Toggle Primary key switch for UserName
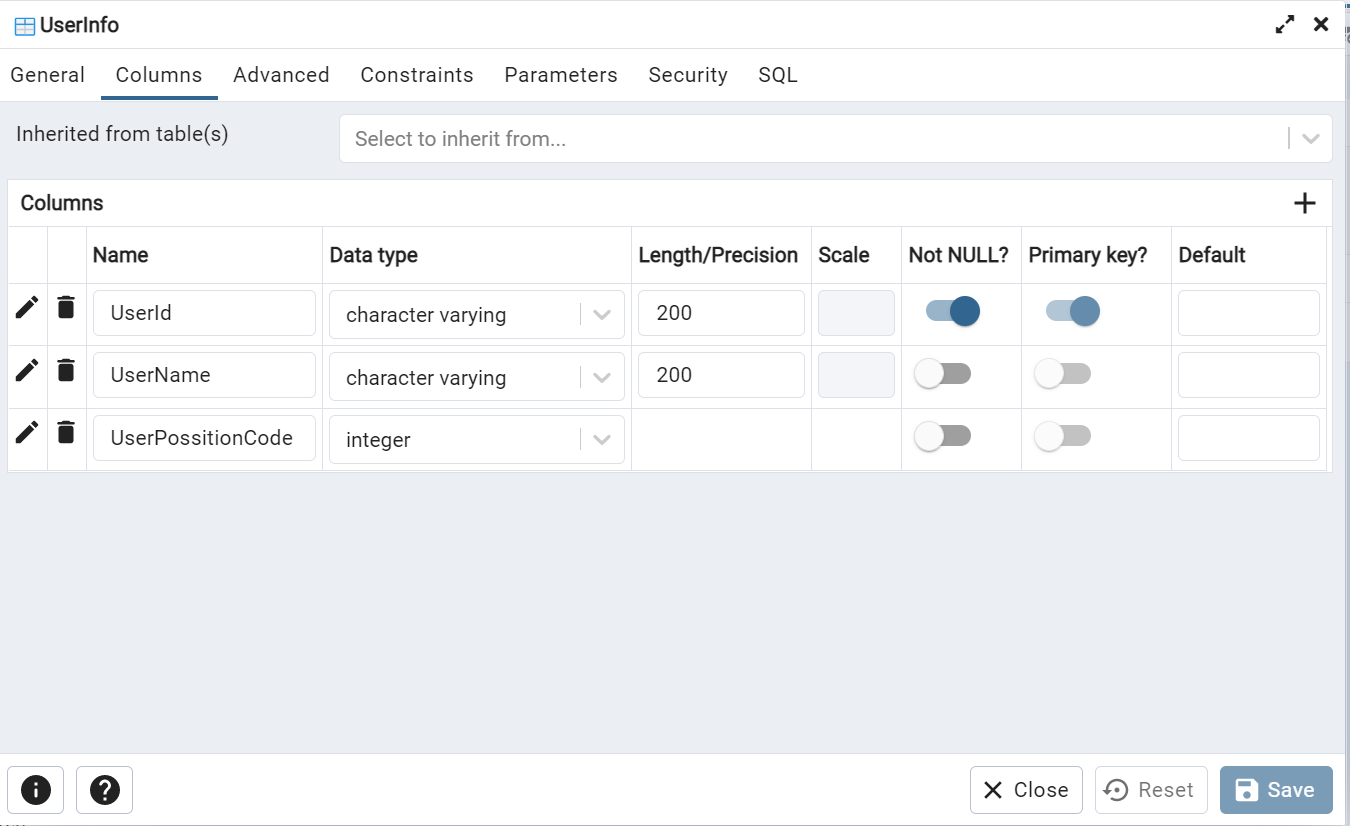 coord(1062,374)
